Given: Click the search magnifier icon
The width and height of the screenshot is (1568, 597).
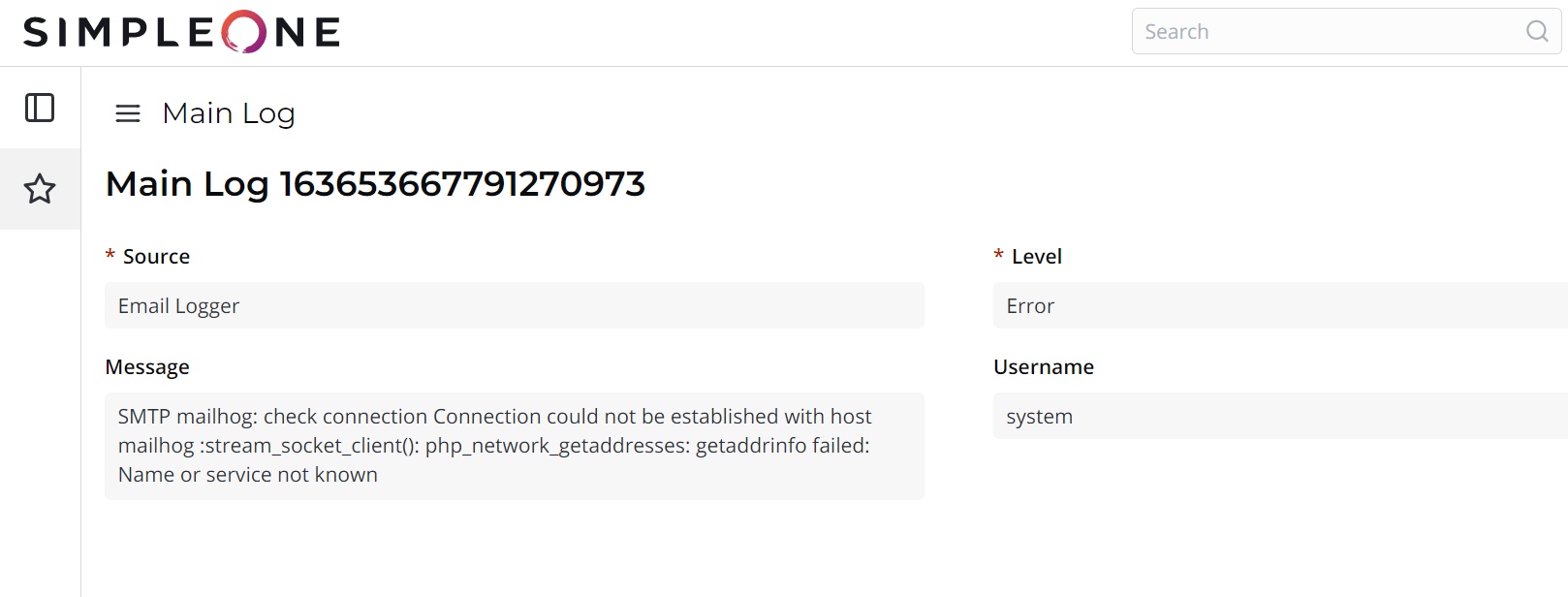Looking at the screenshot, I should [x=1537, y=32].
